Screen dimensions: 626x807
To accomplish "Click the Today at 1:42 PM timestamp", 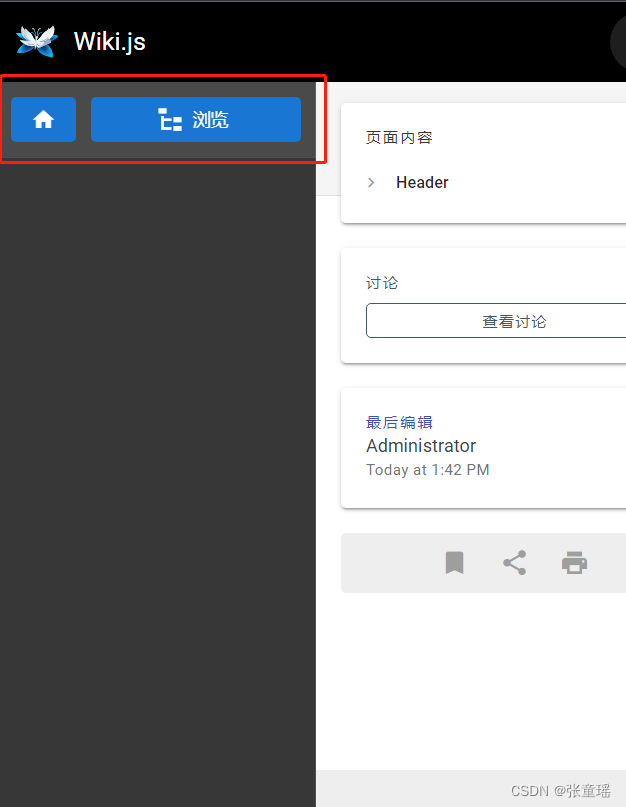I will click(x=428, y=470).
